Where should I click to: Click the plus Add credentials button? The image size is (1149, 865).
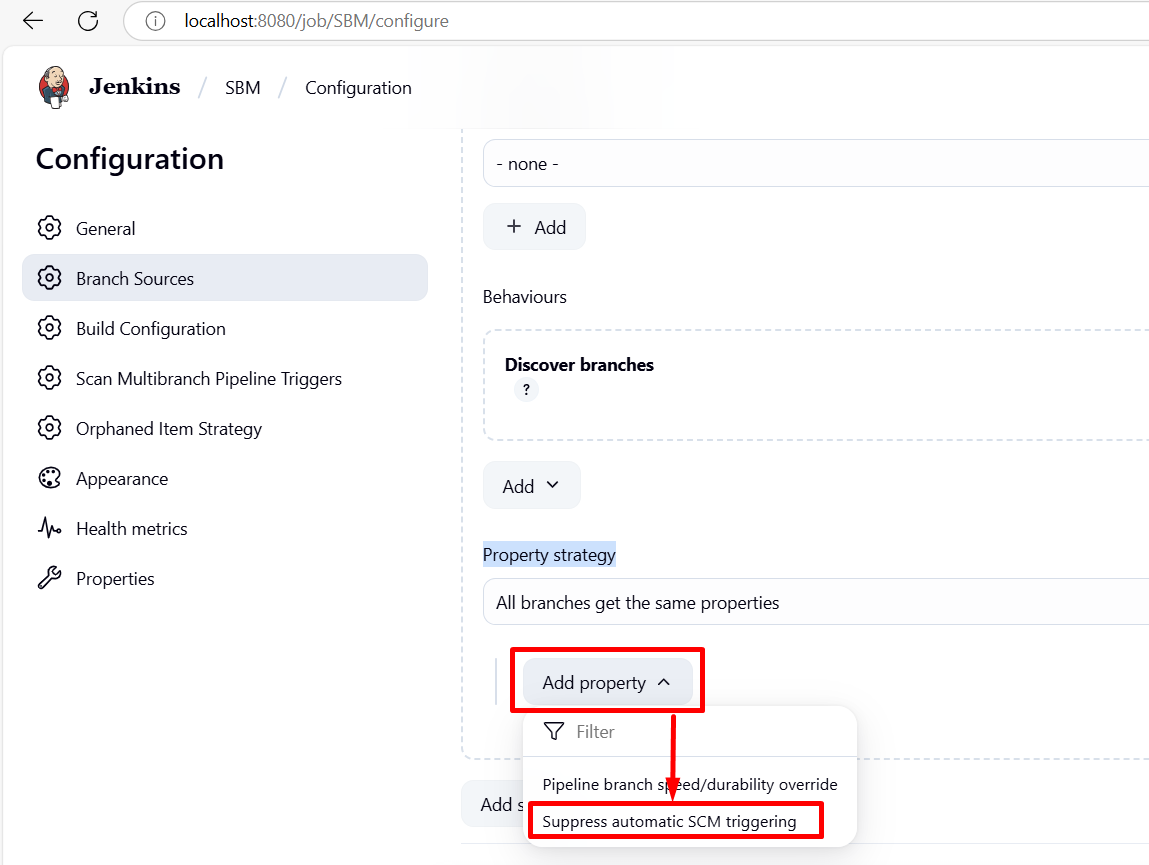point(534,227)
